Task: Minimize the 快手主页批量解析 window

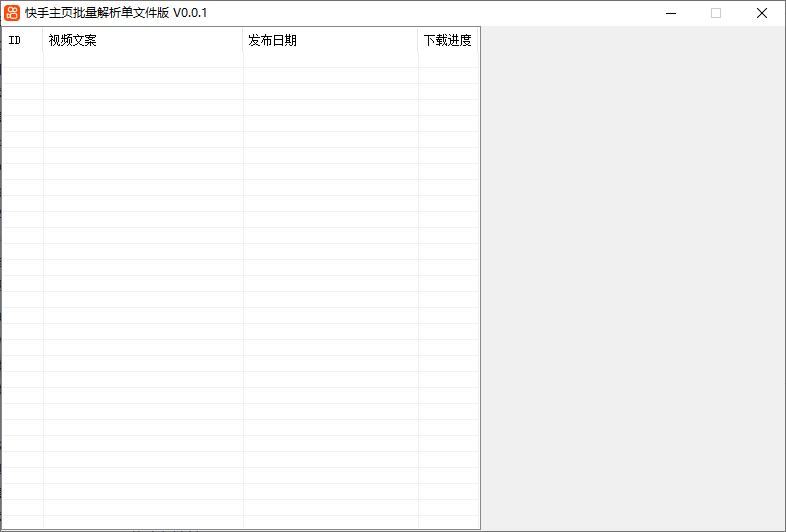Action: click(671, 13)
